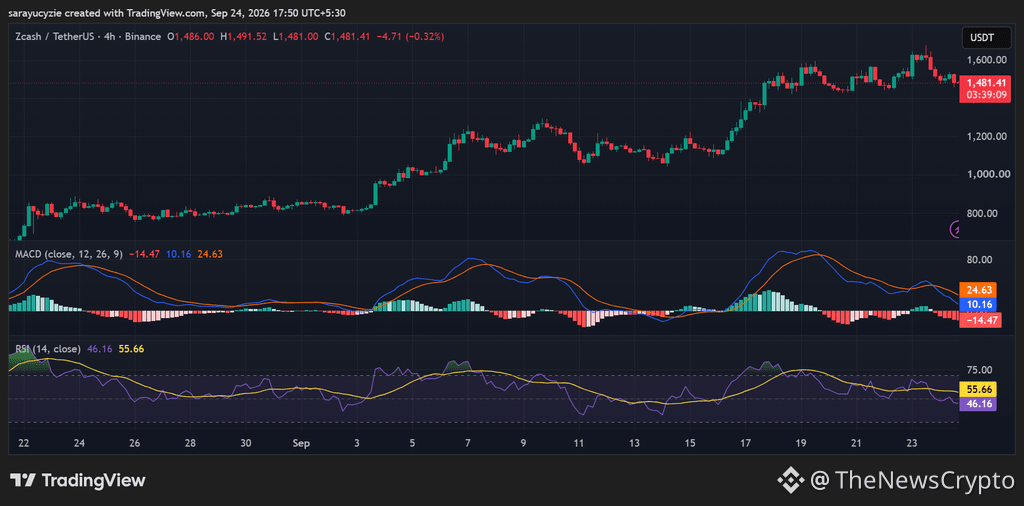Click the 75.00 RSI scale level
Viewport: 1024px width, 506px height.
pos(980,369)
